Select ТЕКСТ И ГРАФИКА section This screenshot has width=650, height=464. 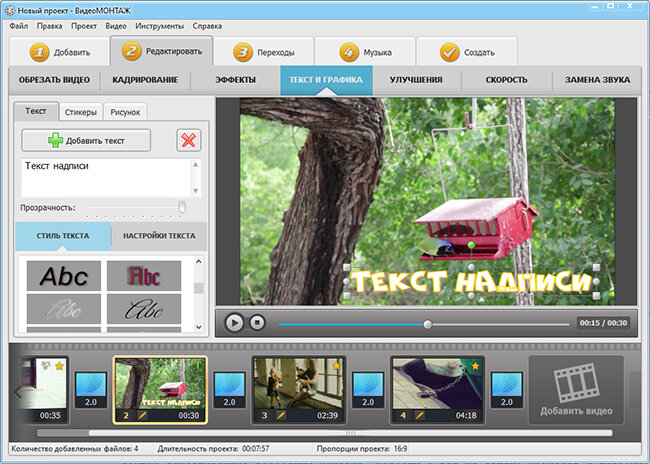pyautogui.click(x=326, y=80)
